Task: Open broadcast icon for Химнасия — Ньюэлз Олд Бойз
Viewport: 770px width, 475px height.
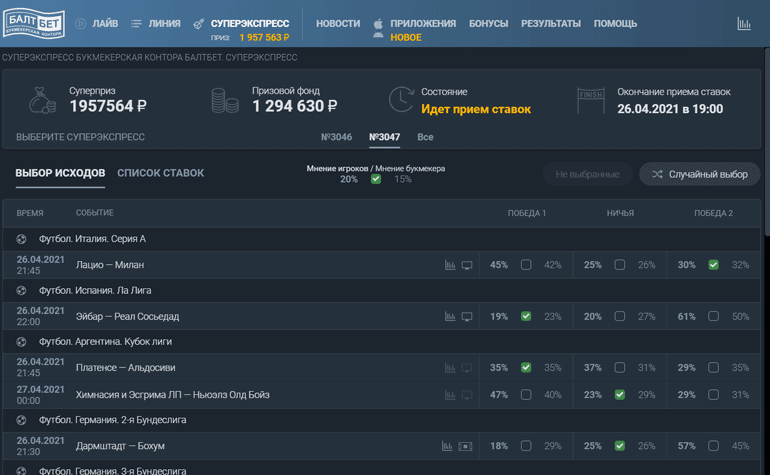Action: pos(467,395)
